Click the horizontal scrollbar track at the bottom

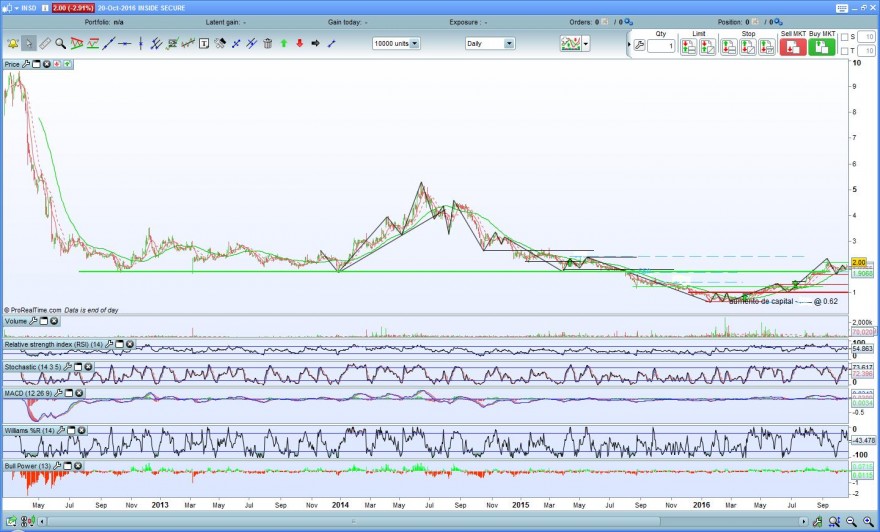coord(424,522)
